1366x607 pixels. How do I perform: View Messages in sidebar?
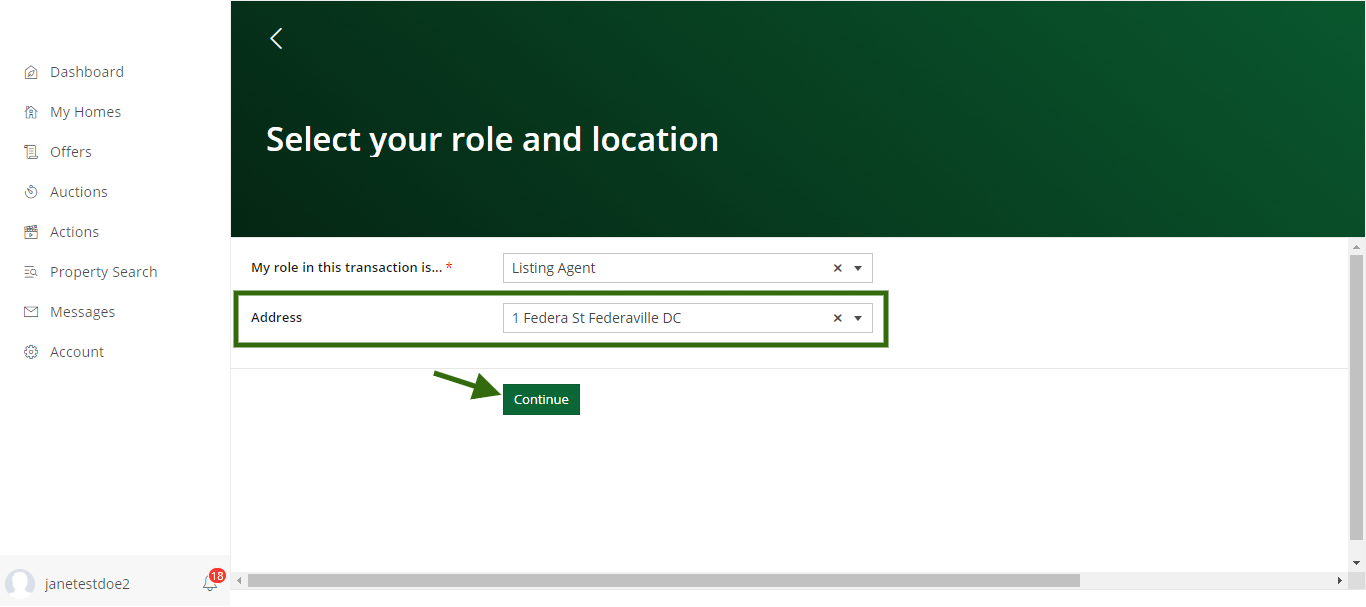[82, 312]
